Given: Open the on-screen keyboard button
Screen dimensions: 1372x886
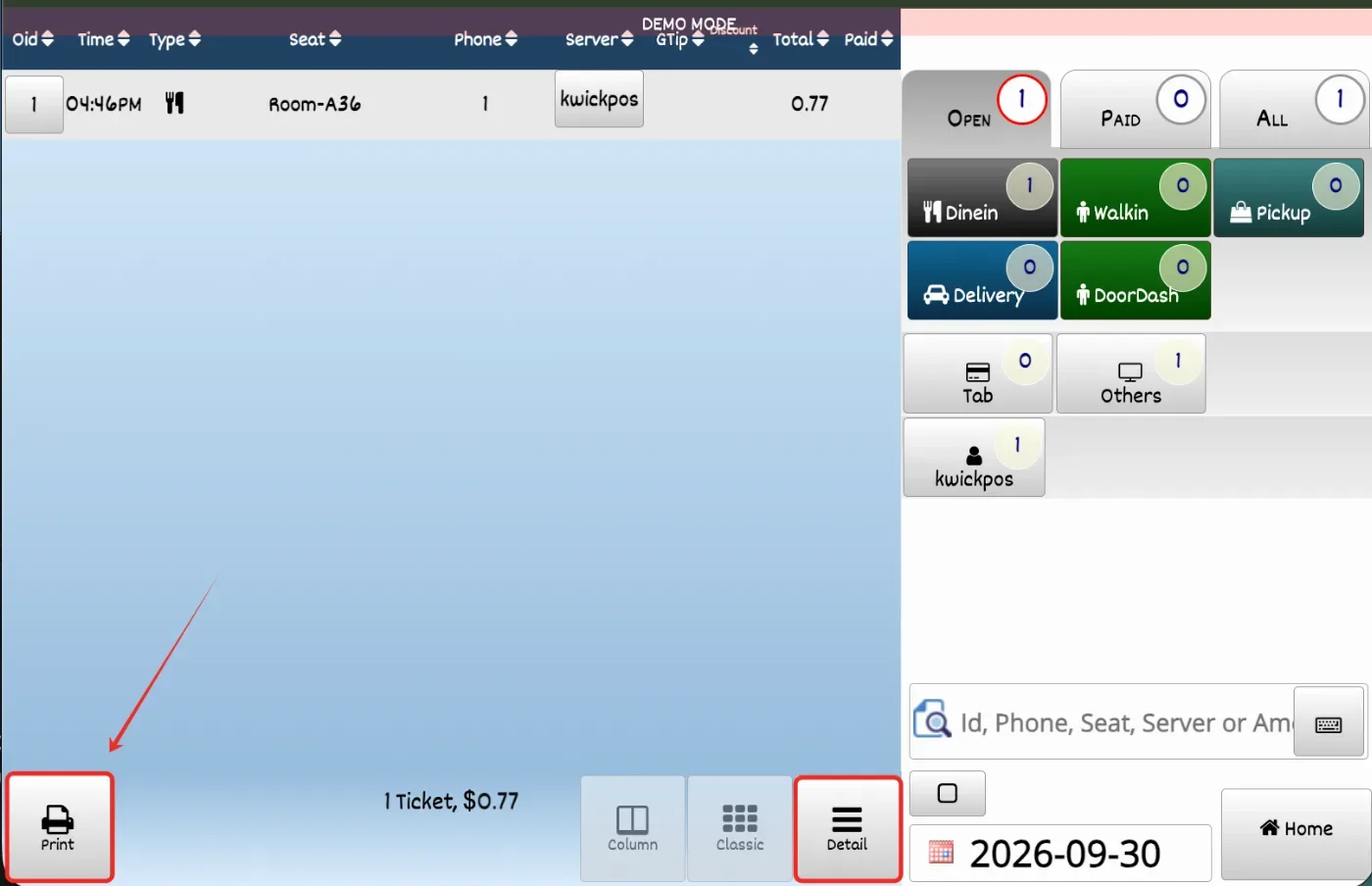Looking at the screenshot, I should (x=1329, y=722).
